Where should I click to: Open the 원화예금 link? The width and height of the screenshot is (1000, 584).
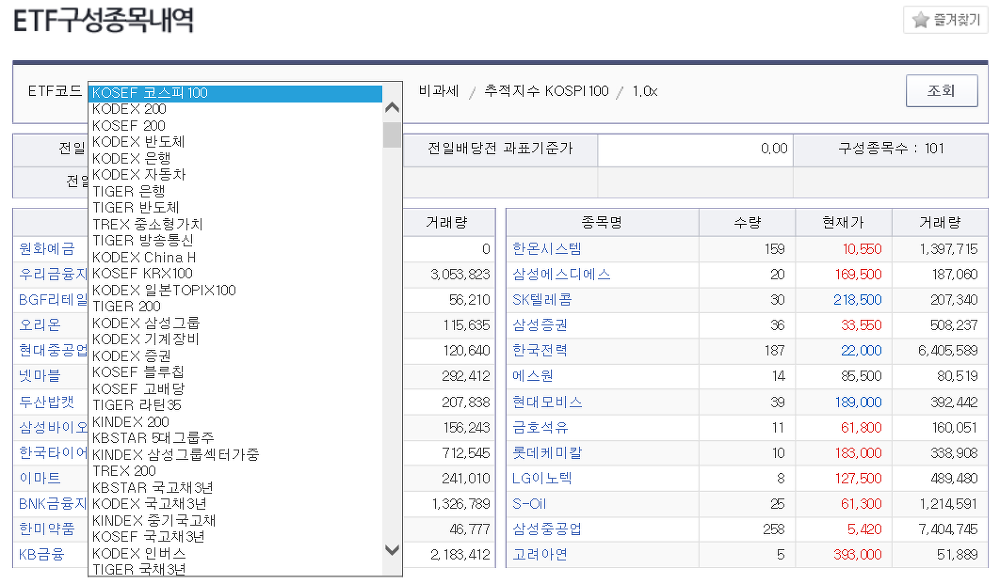pos(47,249)
